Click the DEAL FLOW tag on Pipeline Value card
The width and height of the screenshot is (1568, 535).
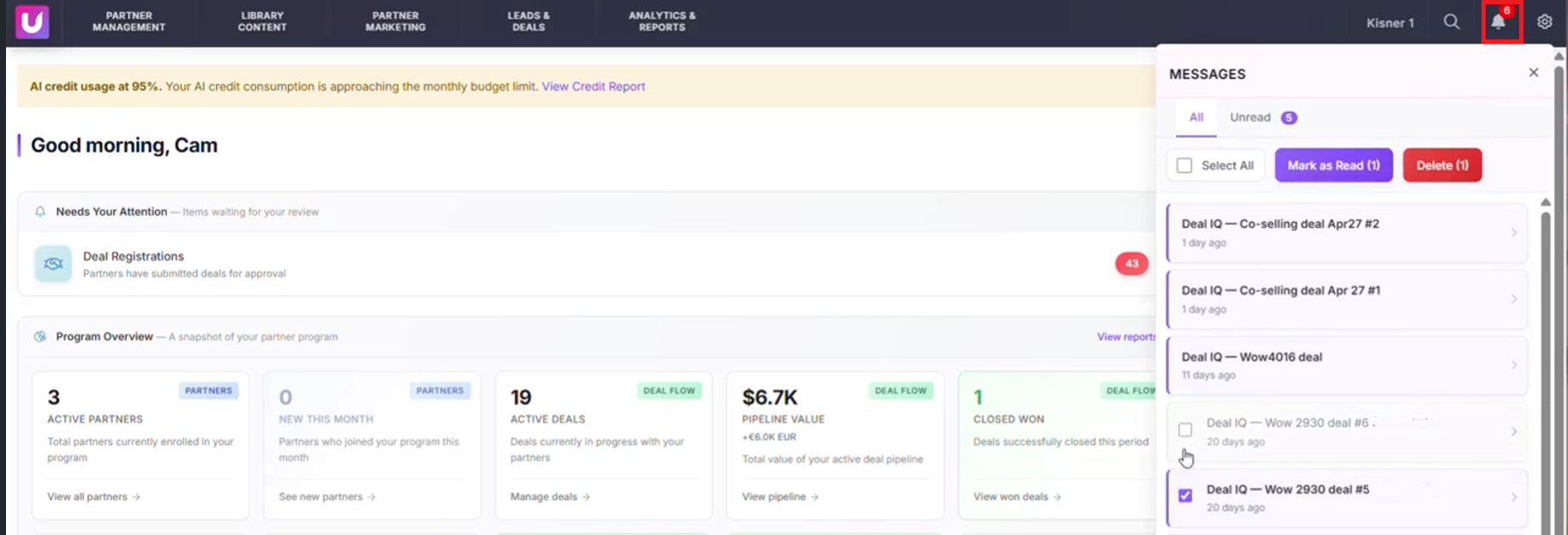(x=901, y=391)
